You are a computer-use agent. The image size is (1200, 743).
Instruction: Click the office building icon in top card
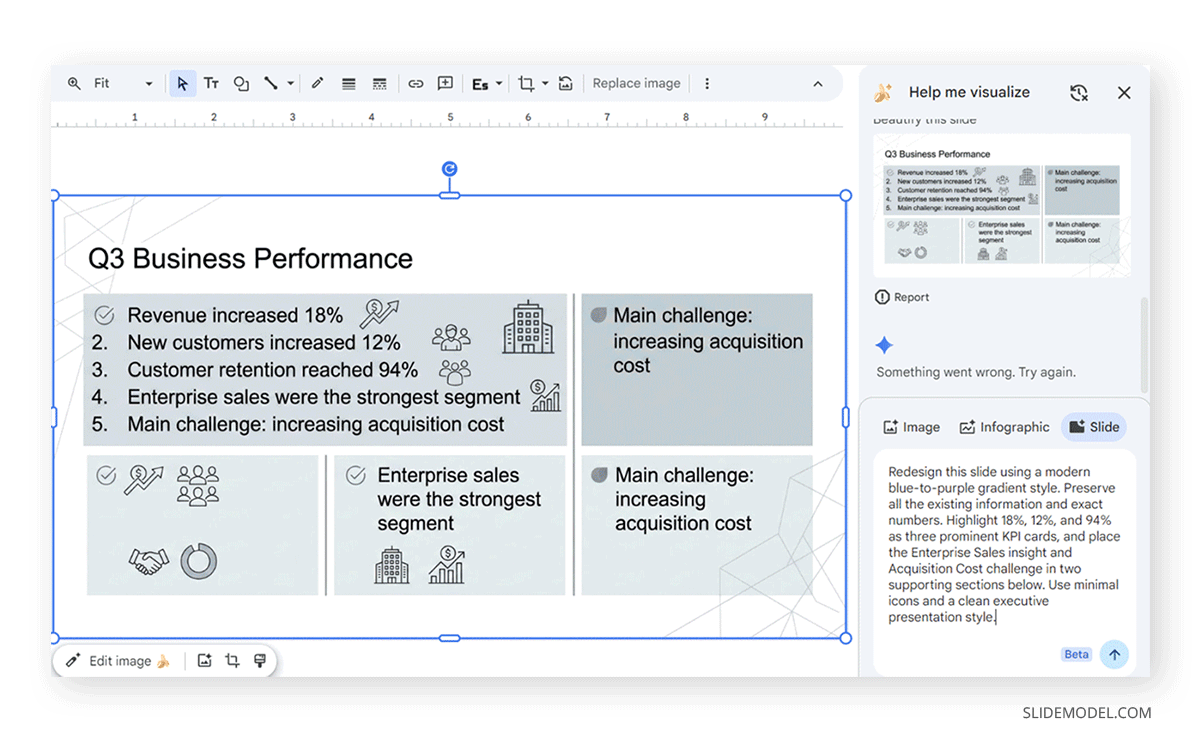point(528,327)
